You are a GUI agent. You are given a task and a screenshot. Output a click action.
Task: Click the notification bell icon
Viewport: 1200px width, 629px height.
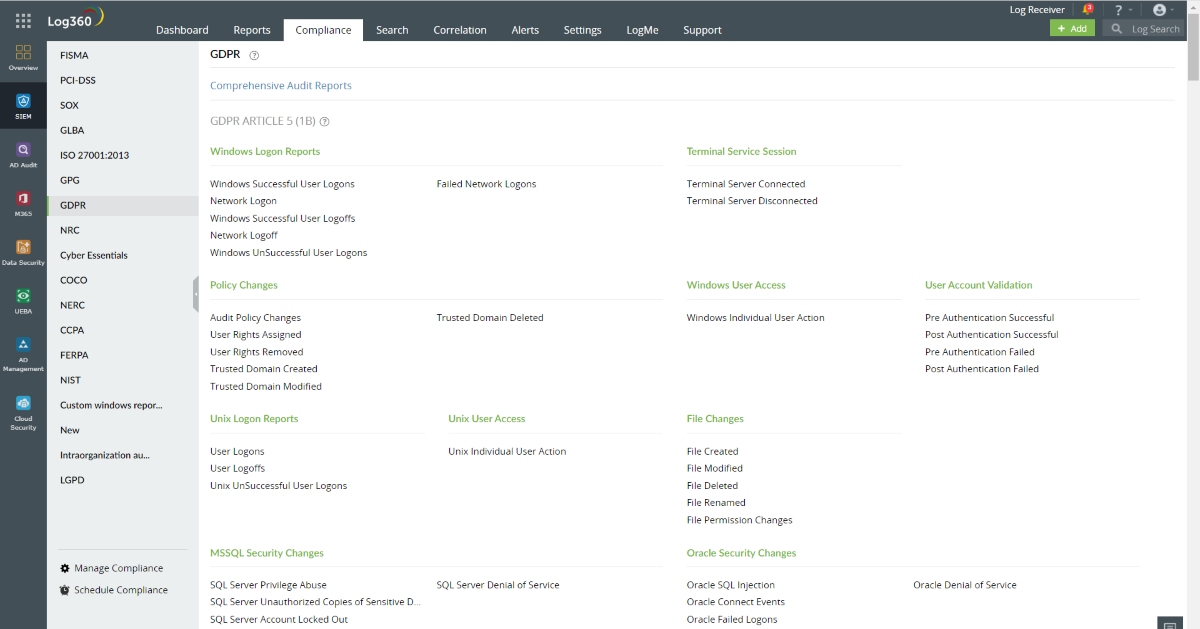click(x=1088, y=10)
